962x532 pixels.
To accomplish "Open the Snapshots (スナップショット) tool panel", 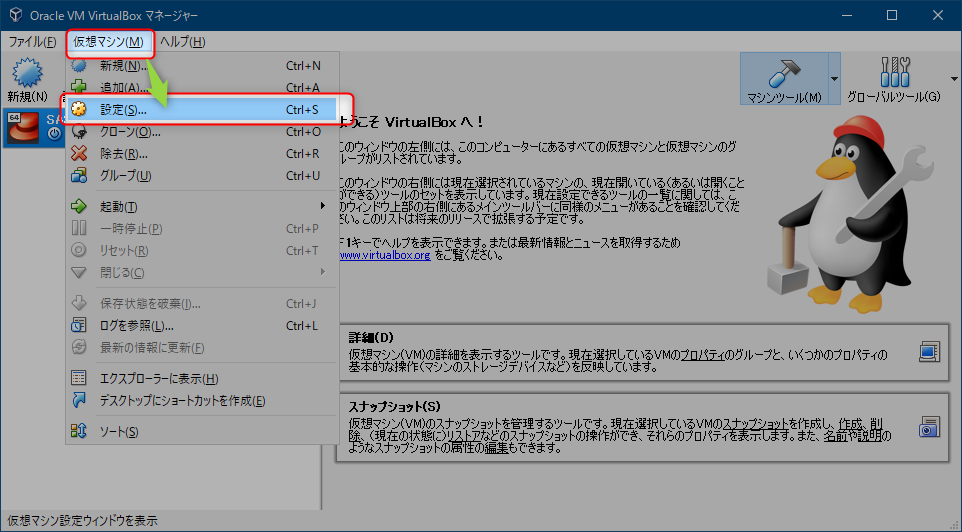I will click(642, 427).
